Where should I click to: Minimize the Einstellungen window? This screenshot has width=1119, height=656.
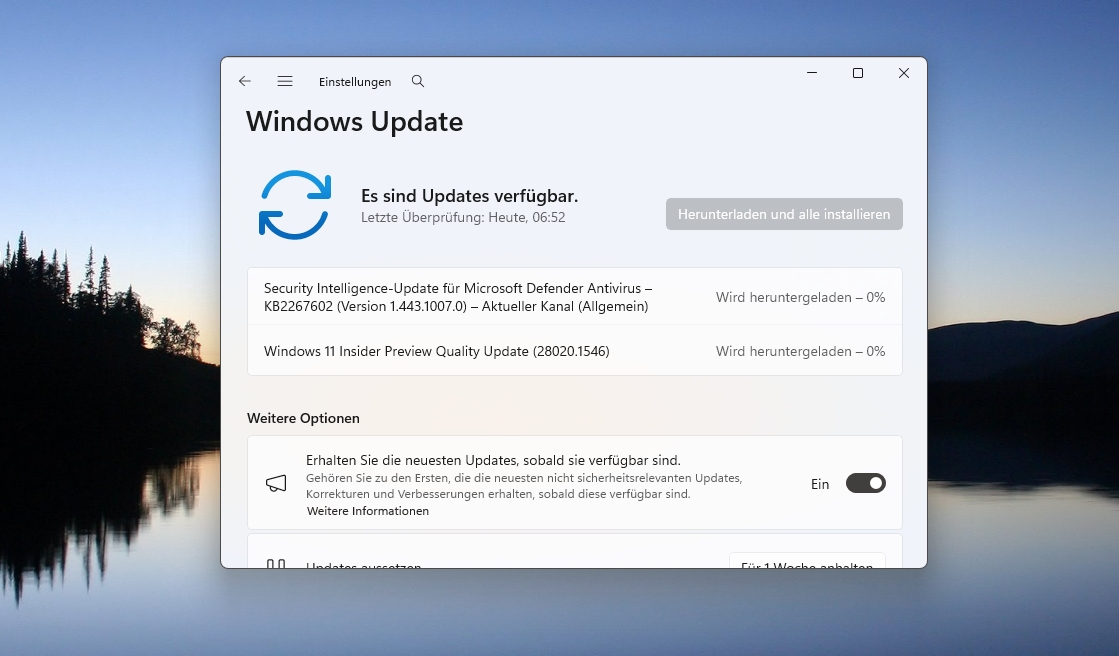pyautogui.click(x=812, y=73)
